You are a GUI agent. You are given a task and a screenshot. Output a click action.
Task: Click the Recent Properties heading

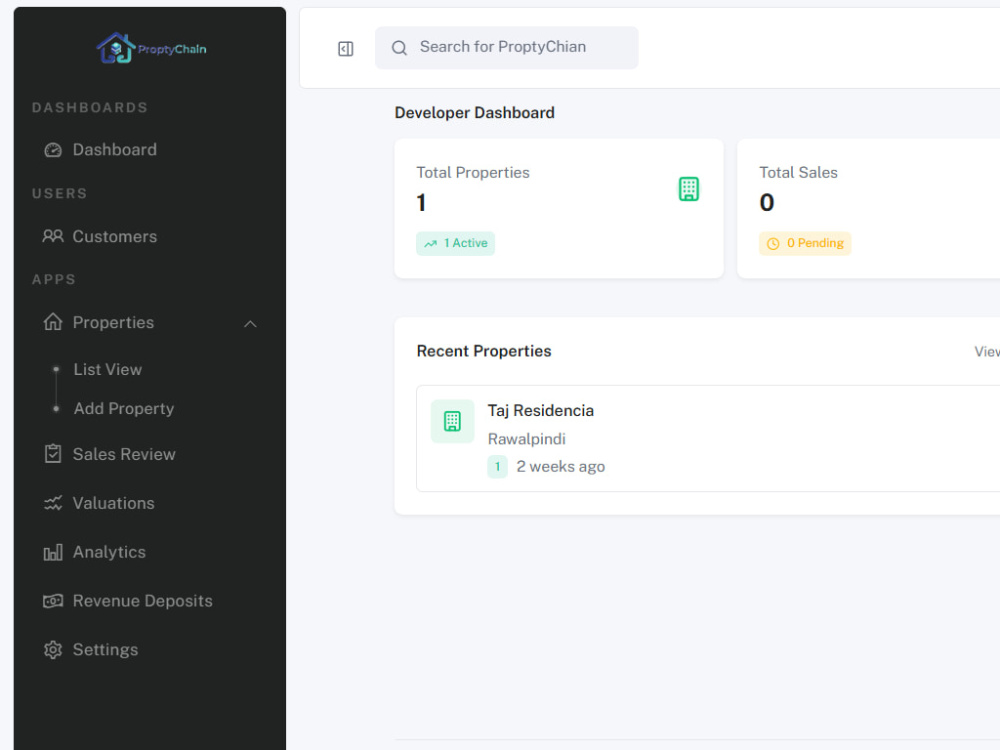[x=483, y=351]
